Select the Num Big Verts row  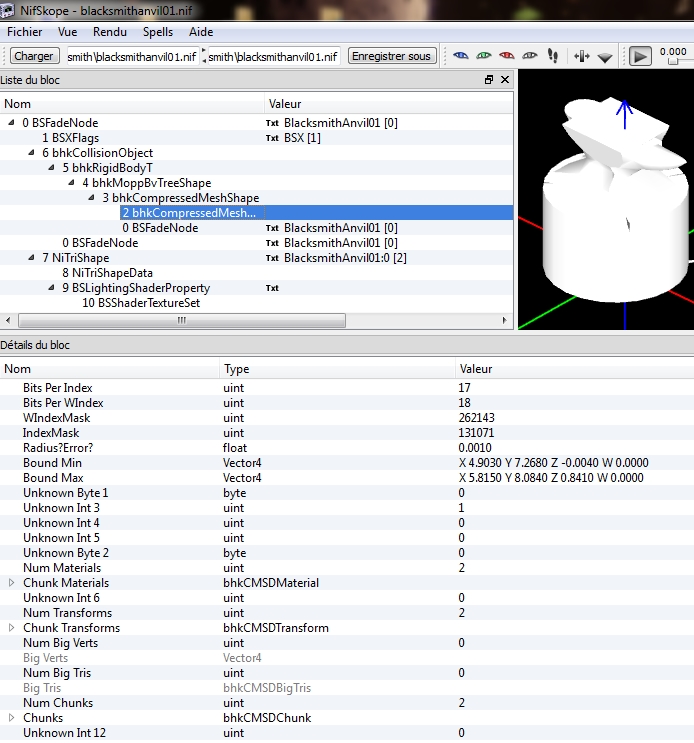[x=347, y=643]
